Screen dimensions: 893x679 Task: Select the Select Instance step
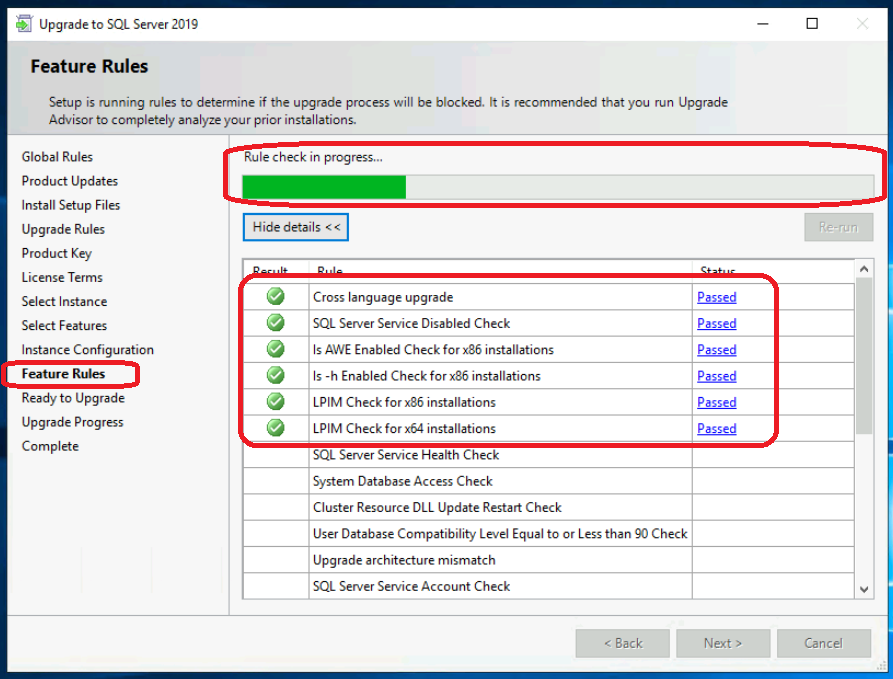point(64,301)
